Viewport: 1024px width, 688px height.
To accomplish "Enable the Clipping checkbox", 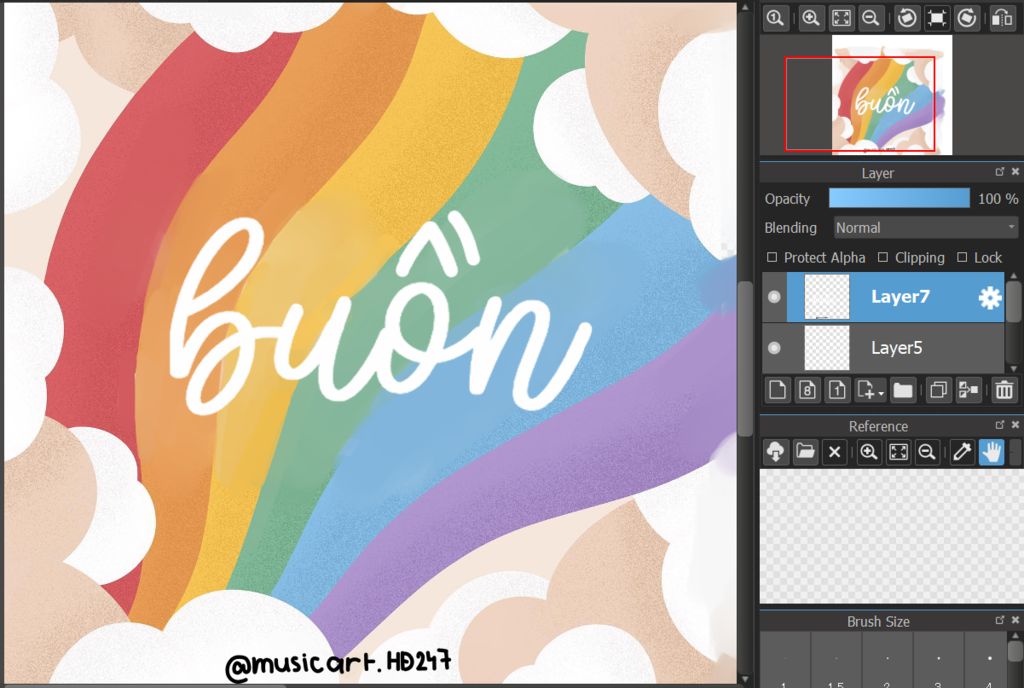I will 883,257.
